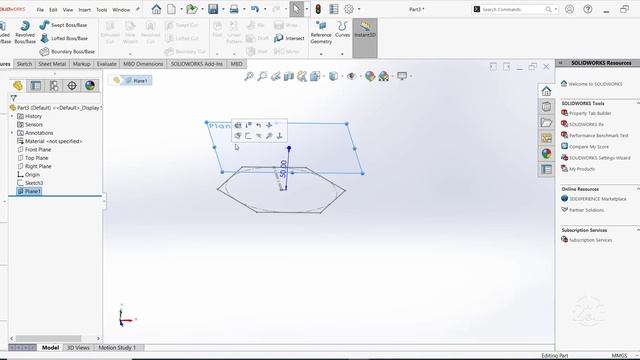640x360 pixels.
Task: Switch to the Motion Study 1 tab
Action: [117, 348]
